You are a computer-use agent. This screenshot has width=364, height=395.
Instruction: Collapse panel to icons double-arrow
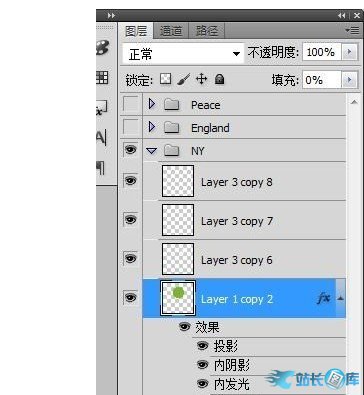coord(342,15)
